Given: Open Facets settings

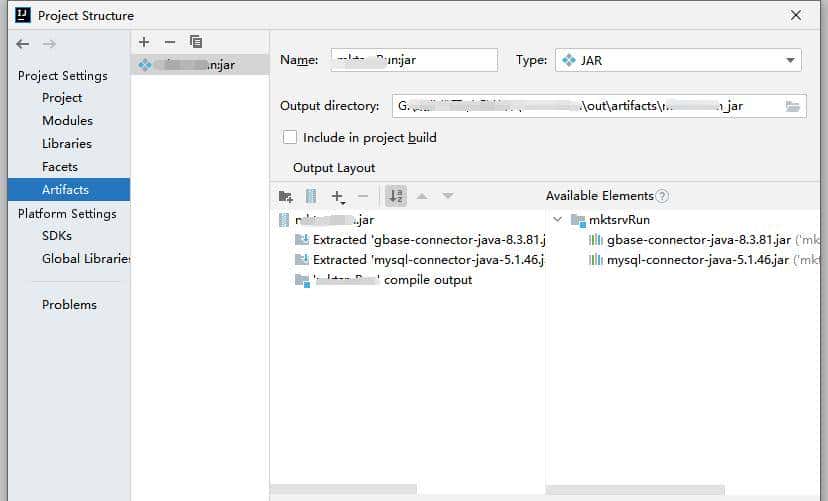Looking at the screenshot, I should [x=60, y=167].
